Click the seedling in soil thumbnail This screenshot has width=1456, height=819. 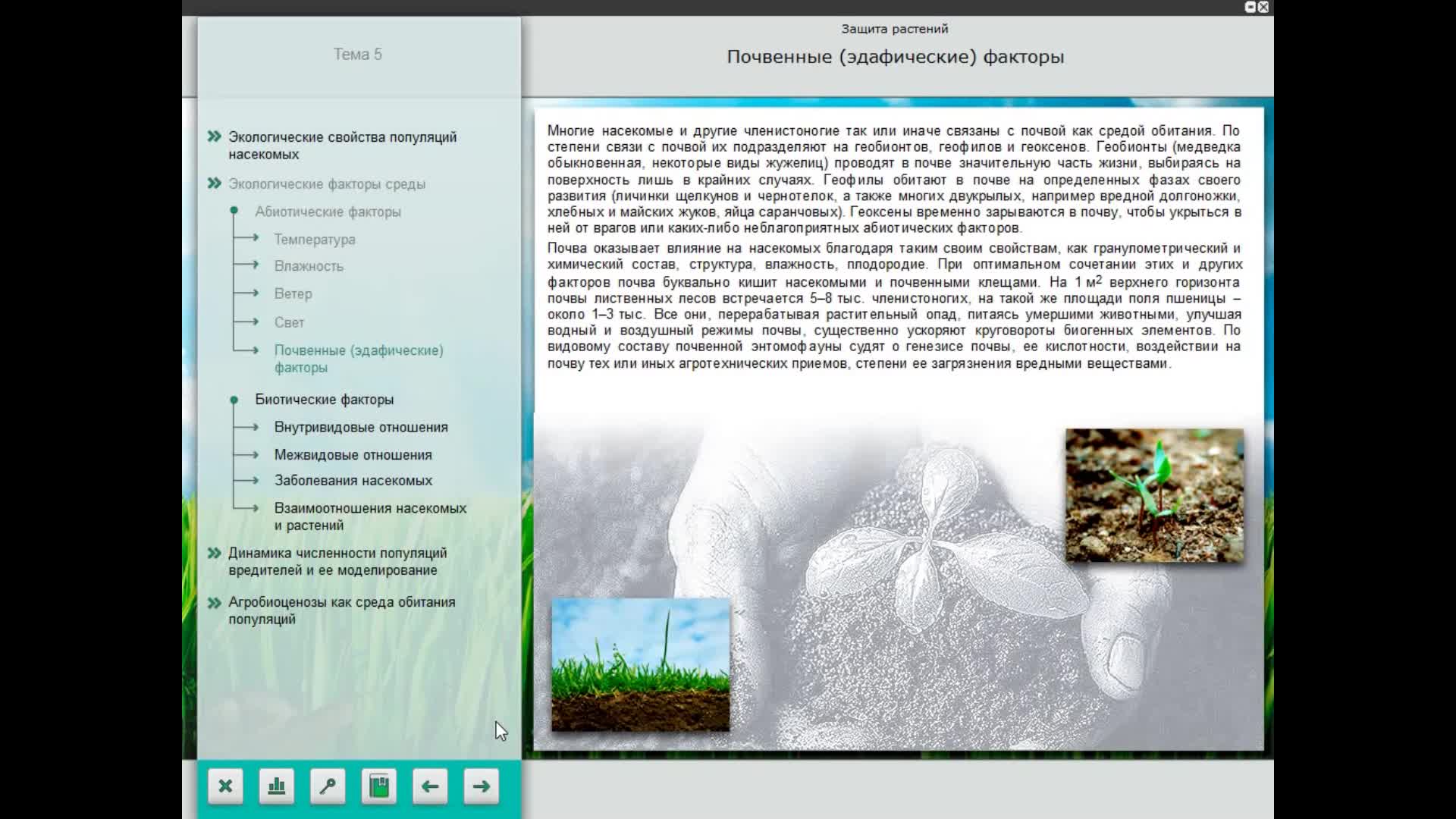(x=1153, y=495)
